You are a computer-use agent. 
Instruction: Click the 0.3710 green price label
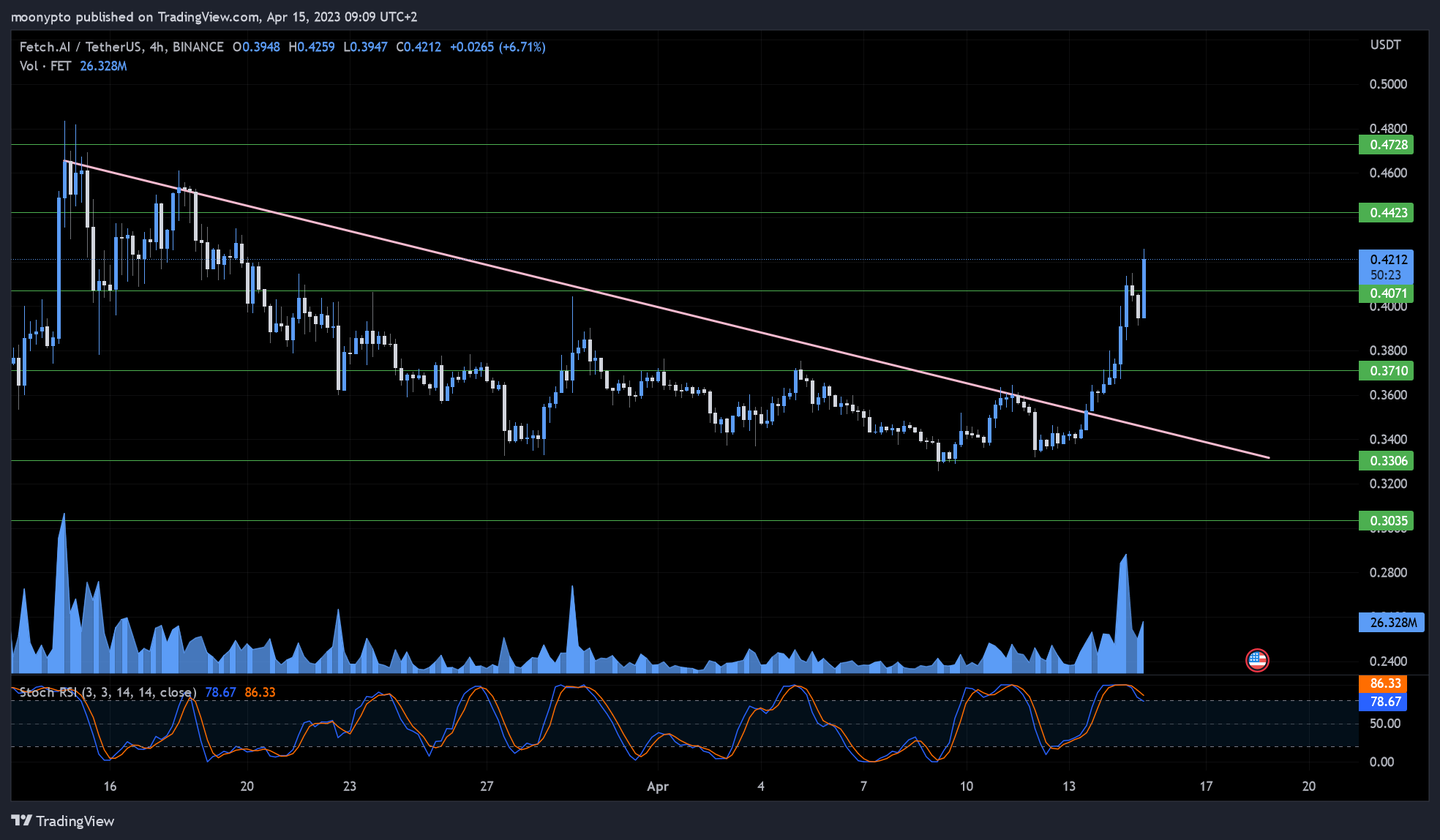click(1387, 371)
